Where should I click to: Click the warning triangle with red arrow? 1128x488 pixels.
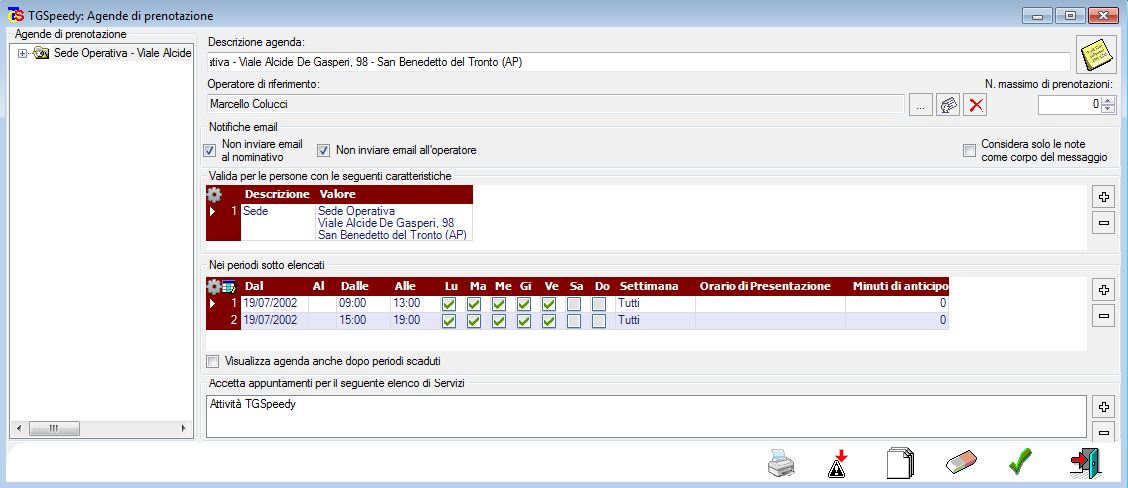[838, 463]
